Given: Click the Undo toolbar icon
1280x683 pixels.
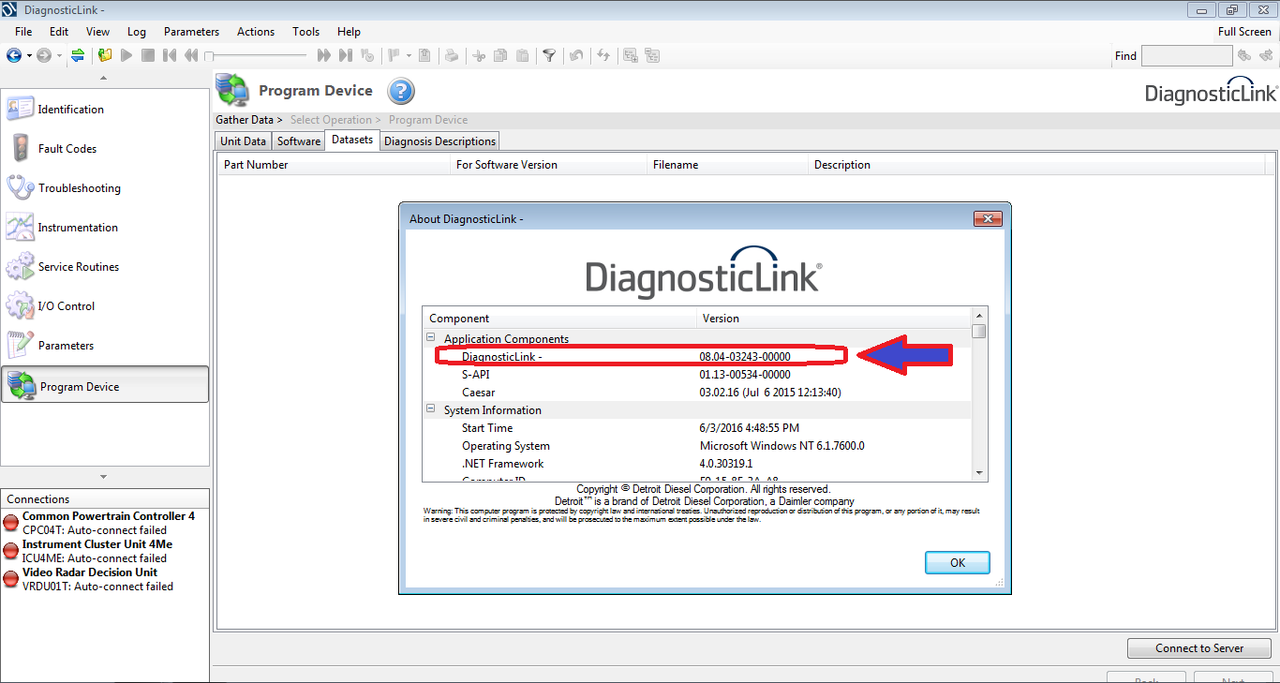Looking at the screenshot, I should point(576,56).
